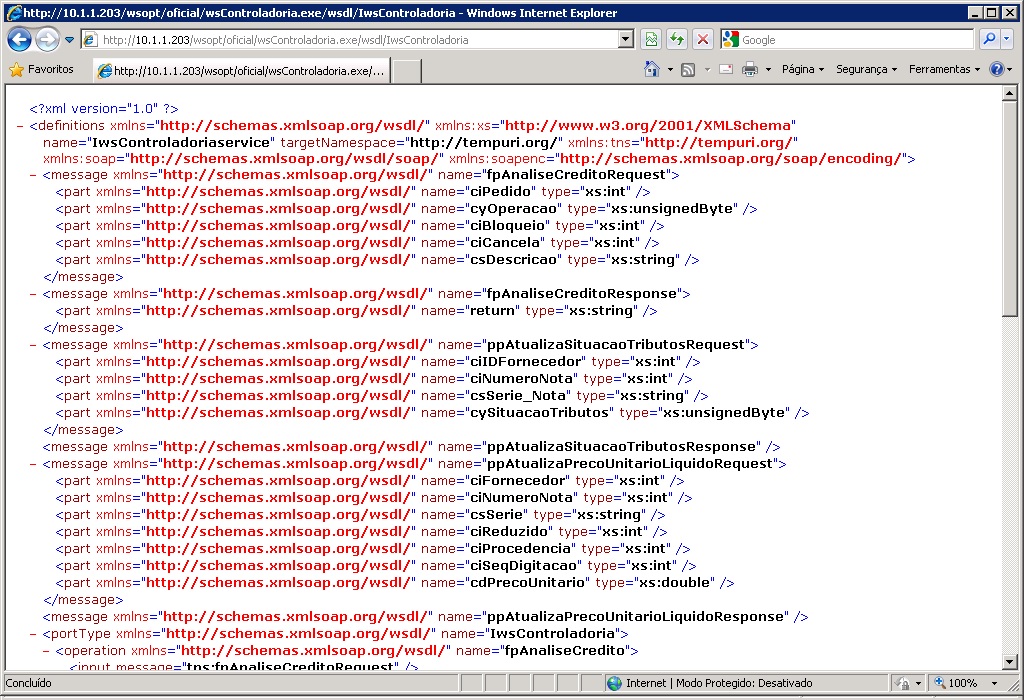Viewport: 1024px width, 700px height.
Task: Click the Refresh page icon
Action: (677, 40)
